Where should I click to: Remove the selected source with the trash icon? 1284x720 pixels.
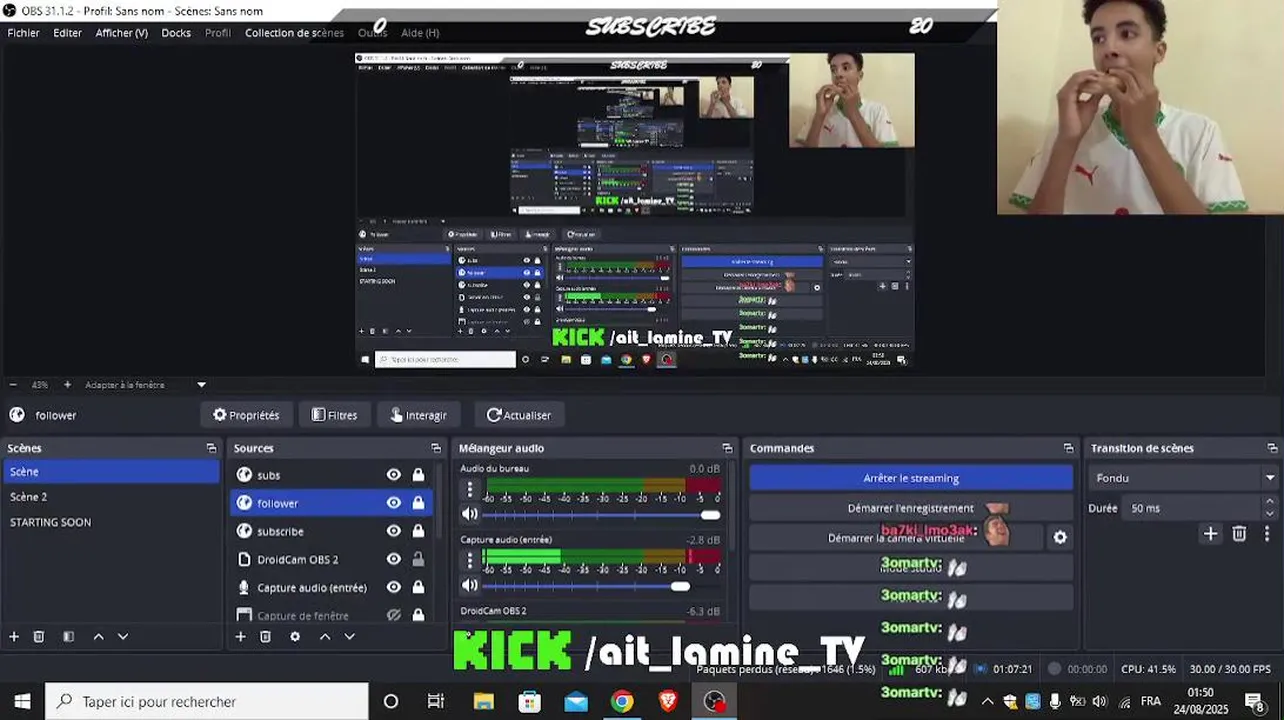pyautogui.click(x=265, y=636)
